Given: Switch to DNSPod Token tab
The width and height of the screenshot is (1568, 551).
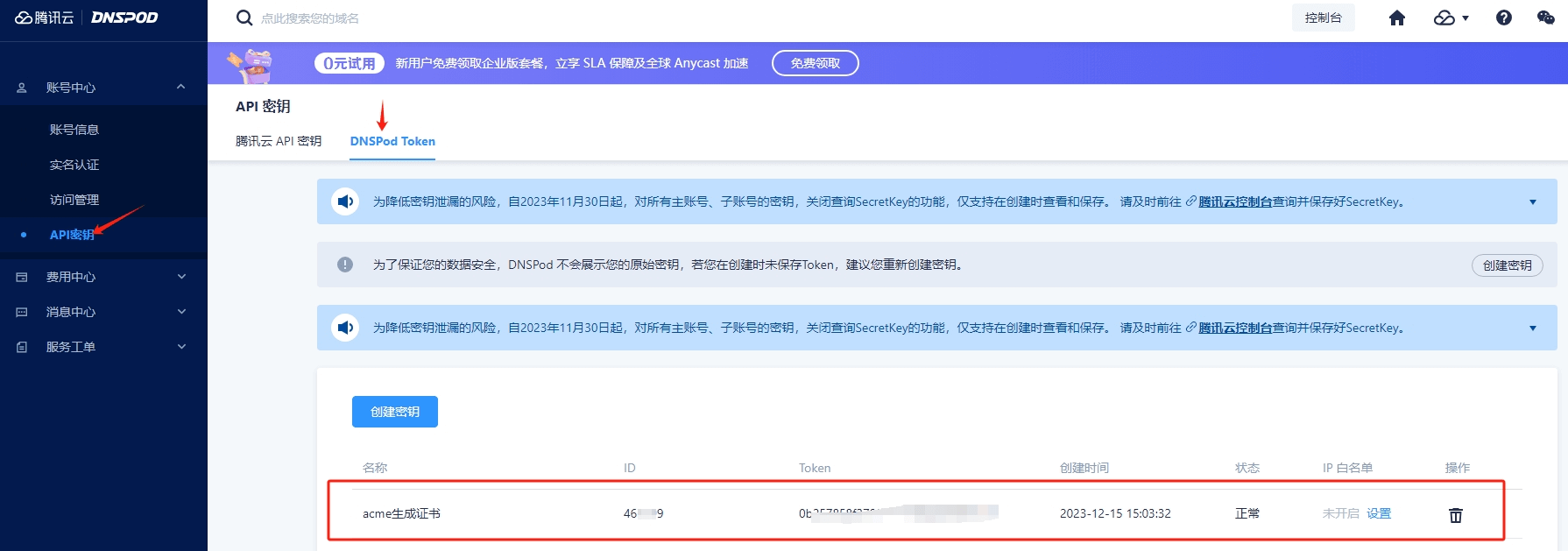Looking at the screenshot, I should 392,141.
